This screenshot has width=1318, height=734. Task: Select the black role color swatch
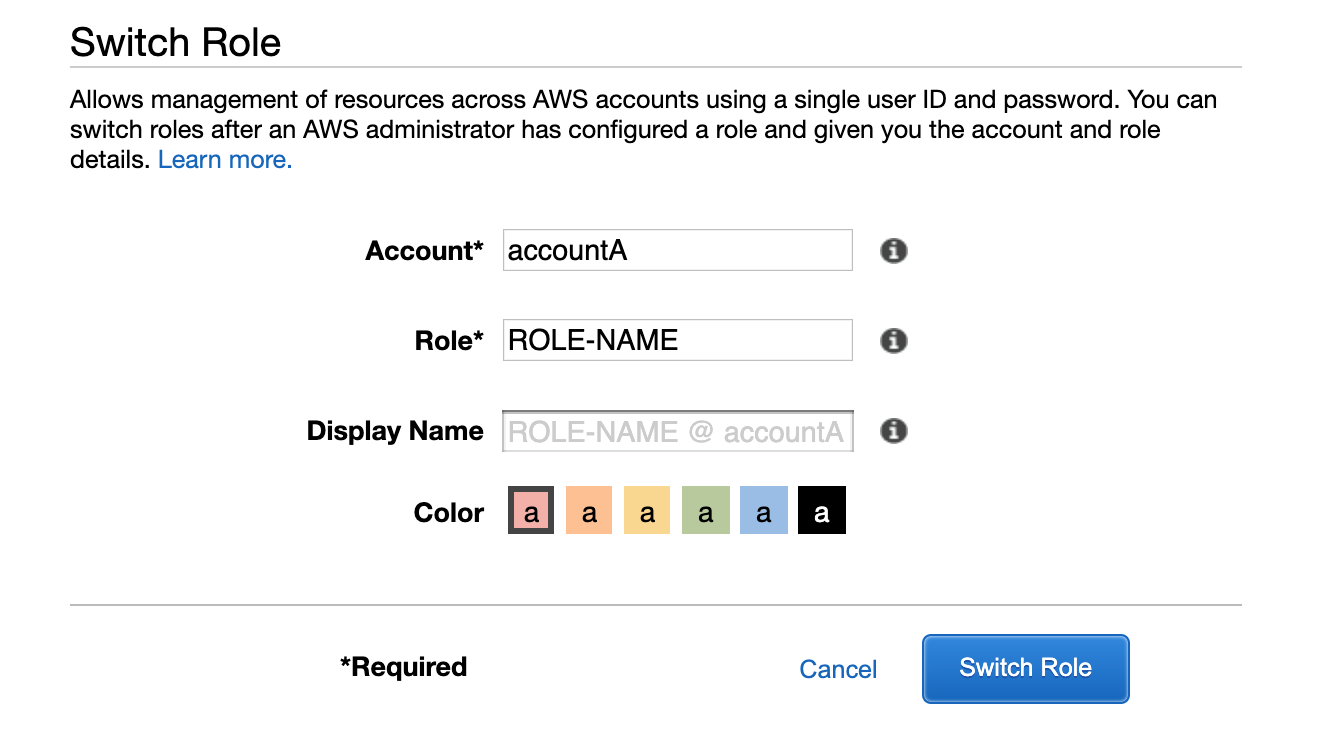click(821, 510)
